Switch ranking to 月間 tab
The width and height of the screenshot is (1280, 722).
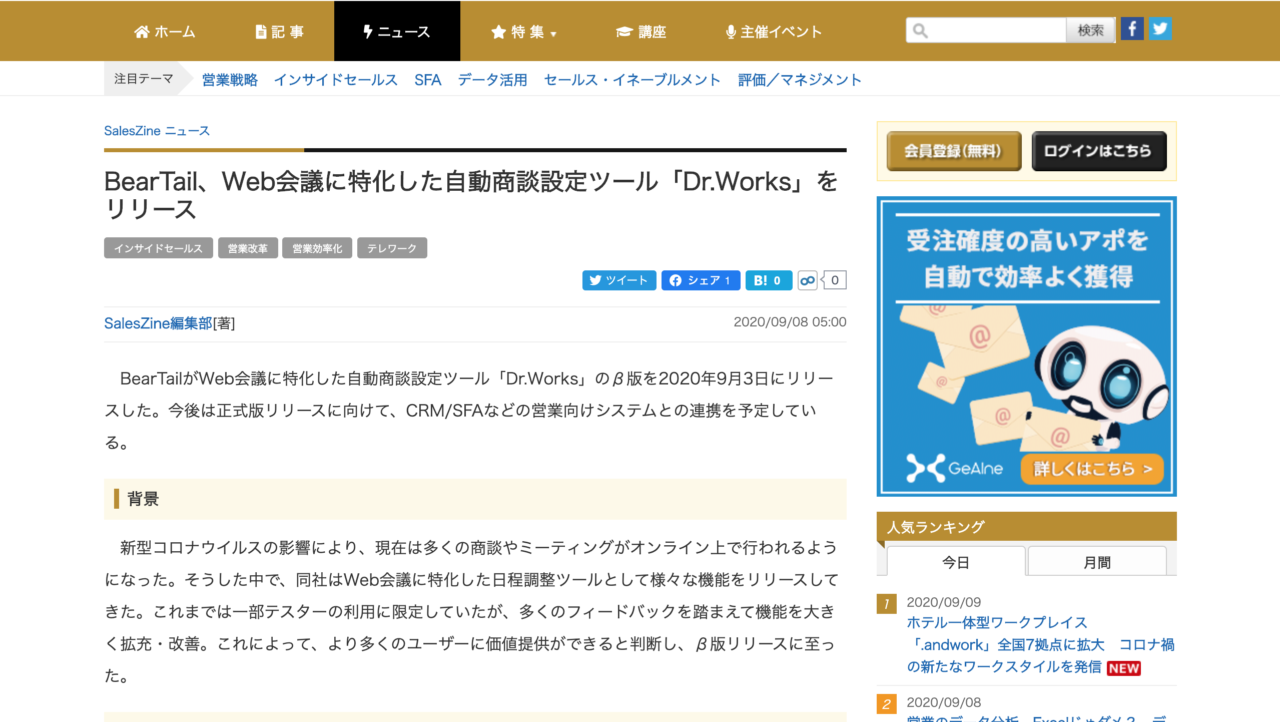point(1097,562)
